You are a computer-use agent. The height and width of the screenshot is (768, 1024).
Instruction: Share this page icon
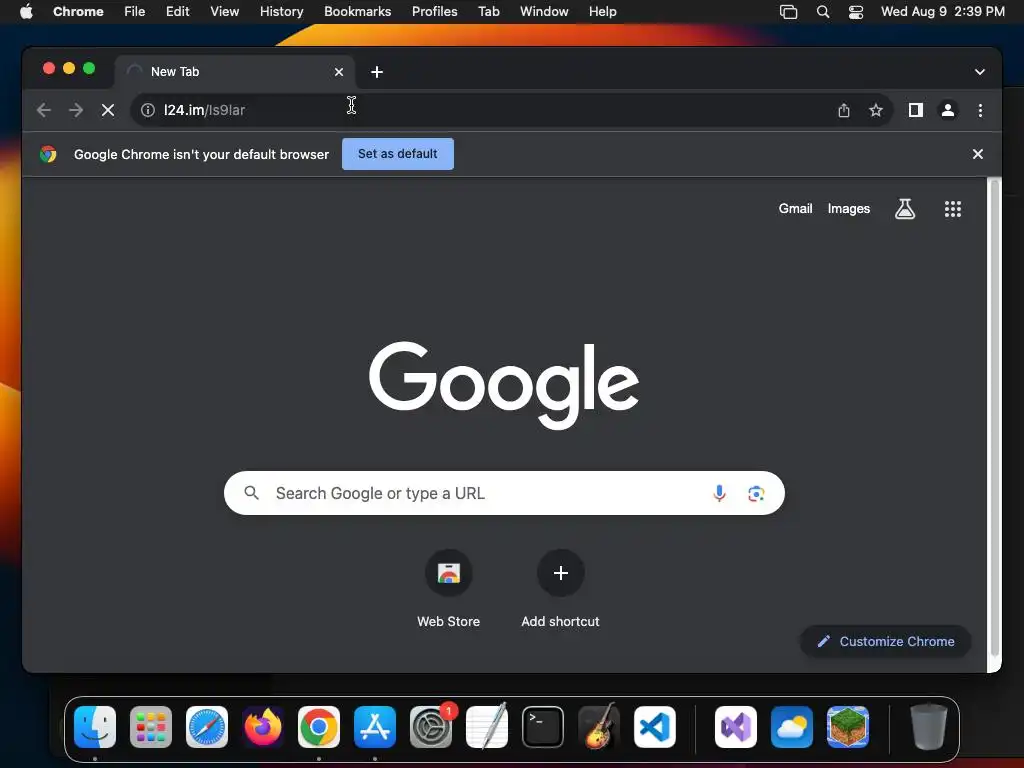[844, 110]
